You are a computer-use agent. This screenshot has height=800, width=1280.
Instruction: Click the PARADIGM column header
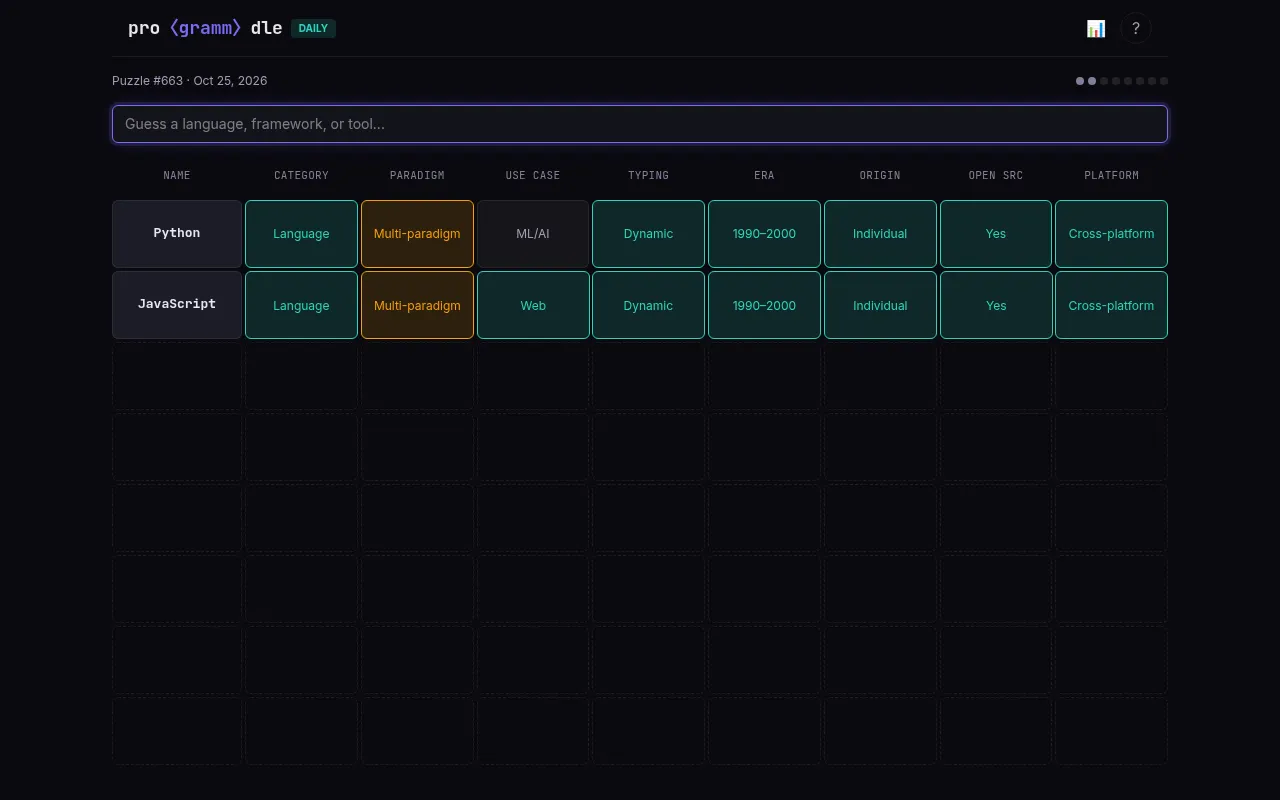click(417, 175)
